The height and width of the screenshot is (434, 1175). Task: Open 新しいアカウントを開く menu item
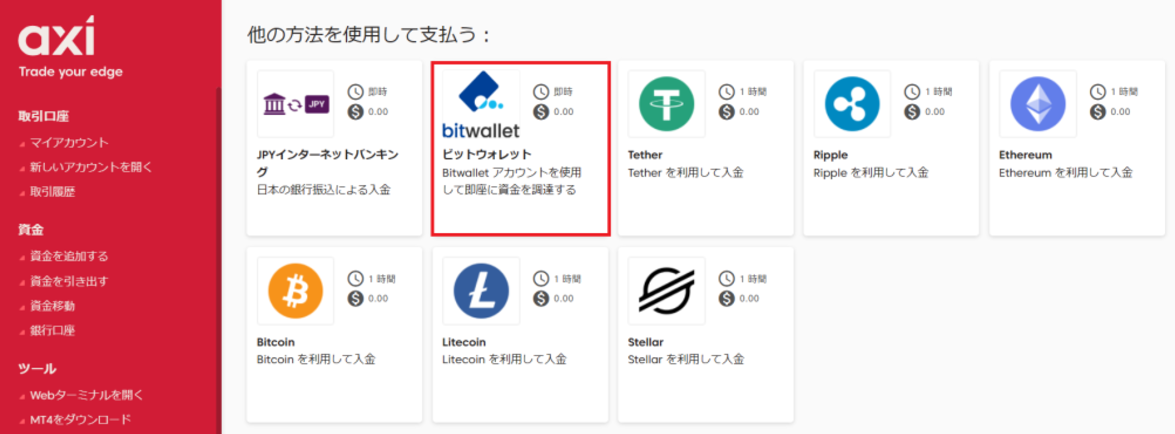pos(91,167)
